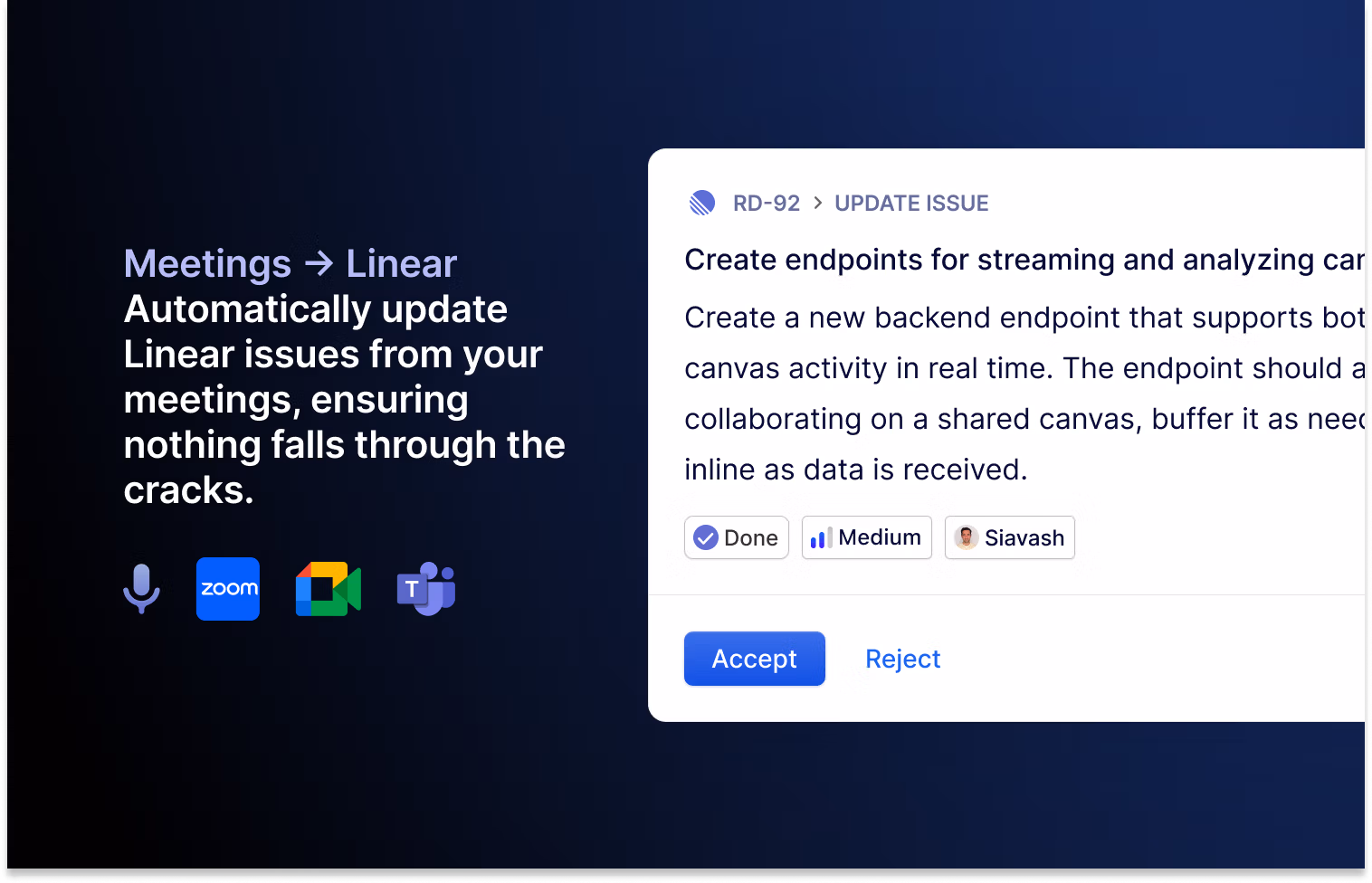1372x883 pixels.
Task: Click the Zoom app icon
Action: point(228,589)
